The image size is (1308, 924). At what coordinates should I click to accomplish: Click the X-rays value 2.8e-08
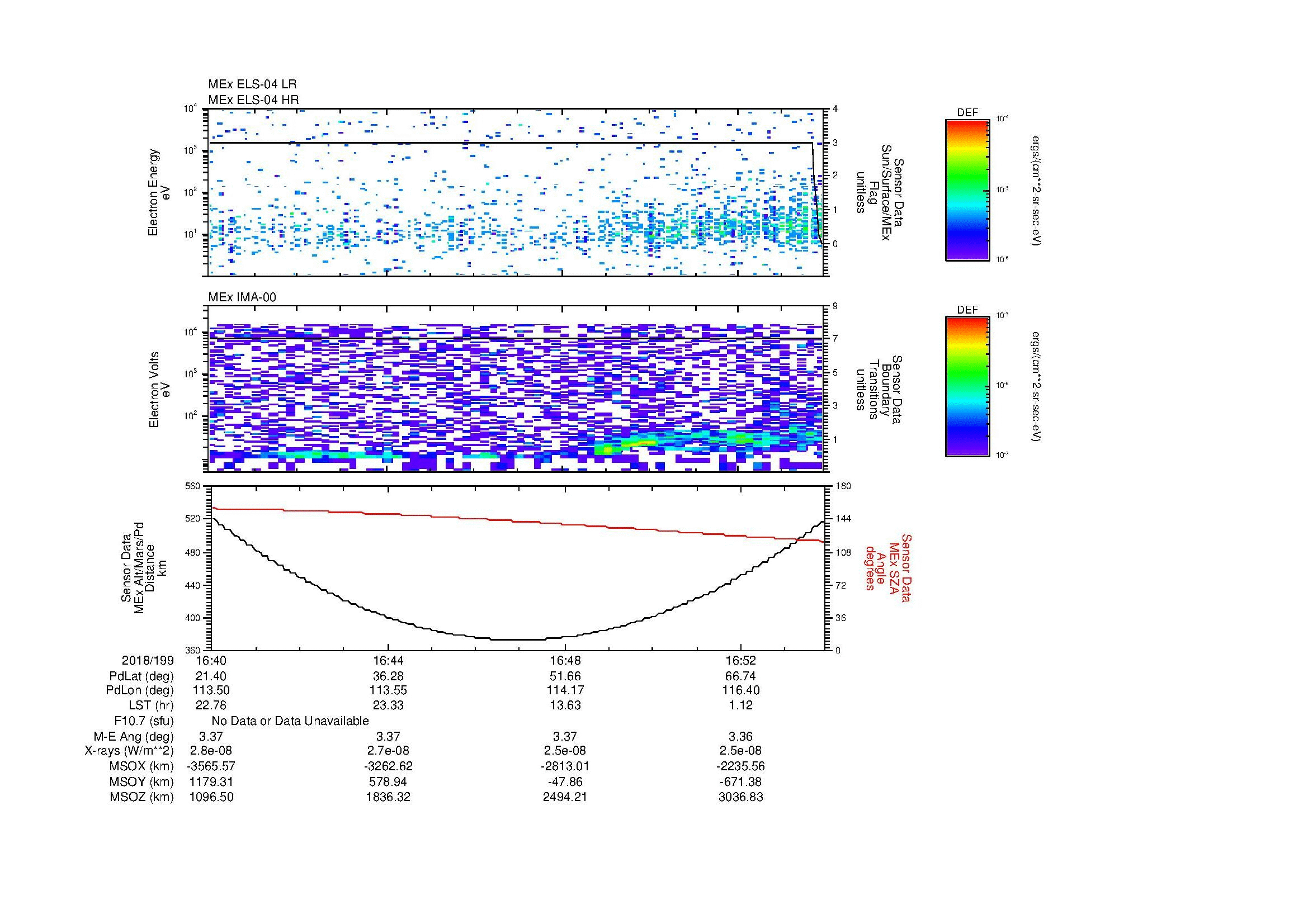[x=211, y=751]
